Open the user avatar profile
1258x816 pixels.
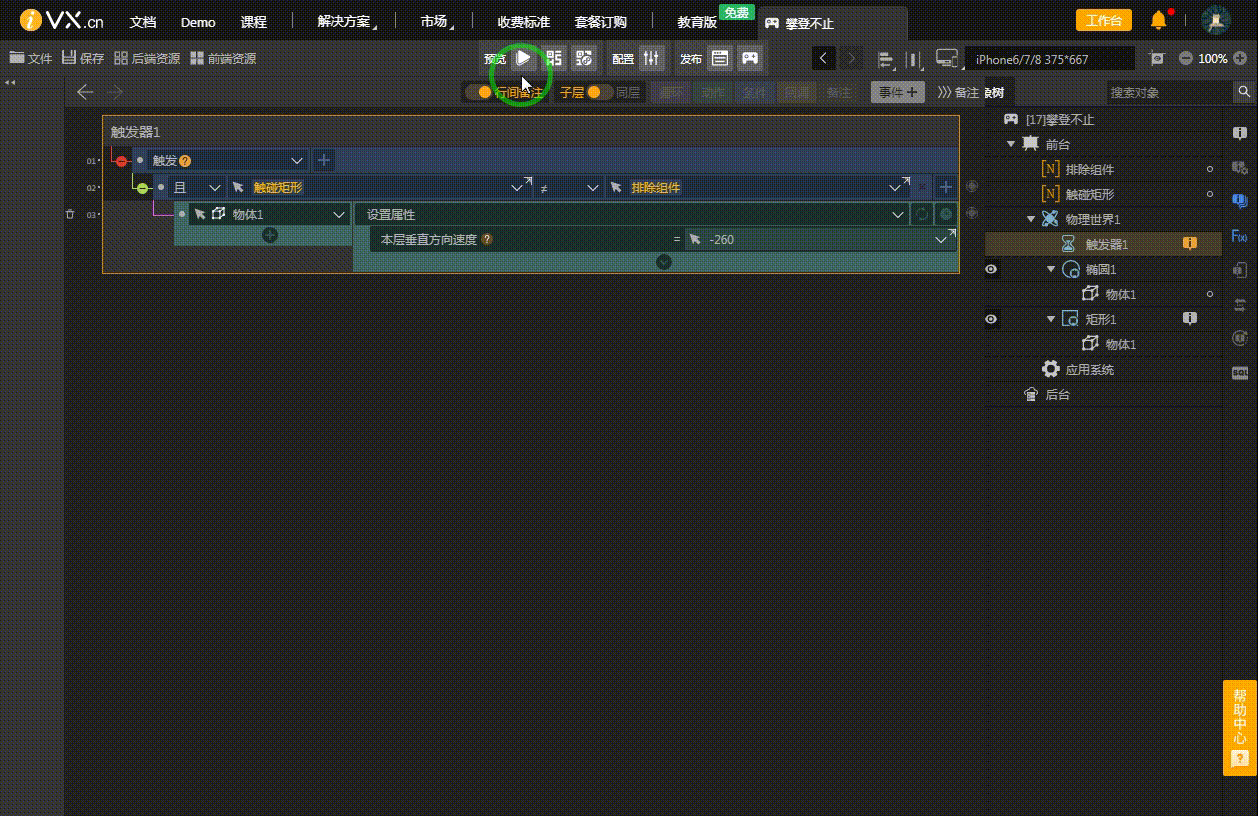point(1216,20)
